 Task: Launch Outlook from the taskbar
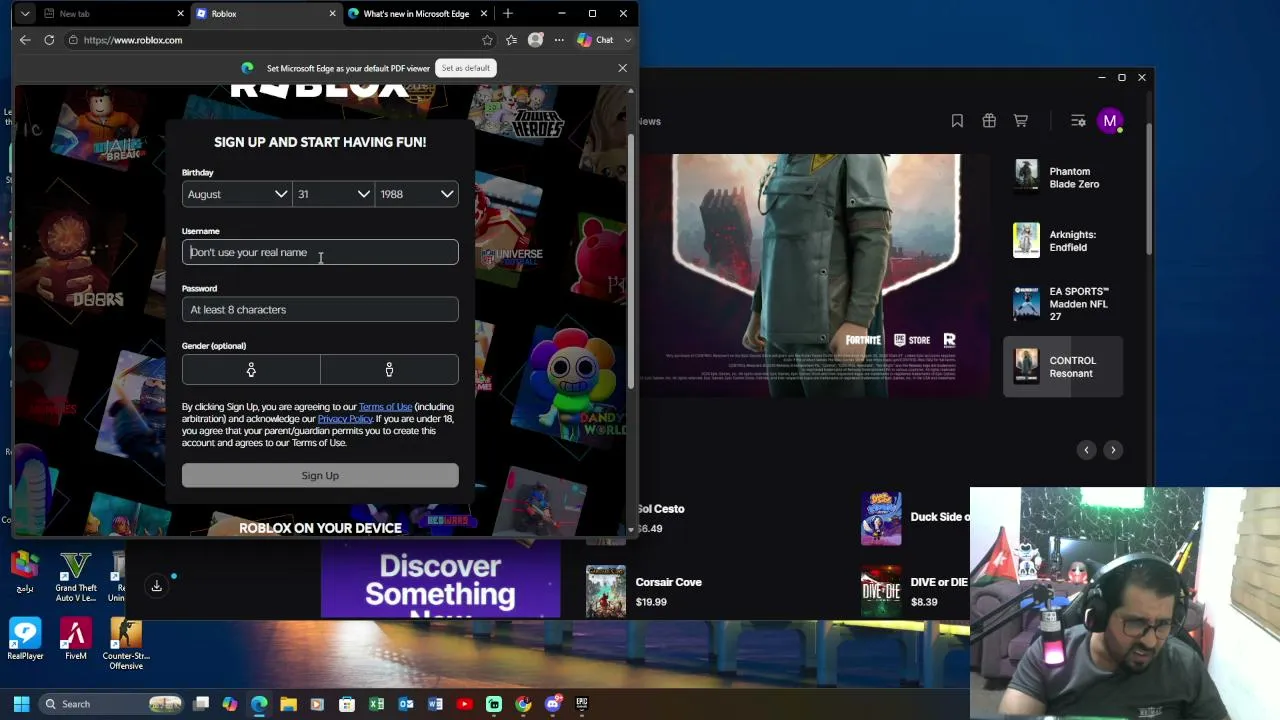[x=406, y=704]
